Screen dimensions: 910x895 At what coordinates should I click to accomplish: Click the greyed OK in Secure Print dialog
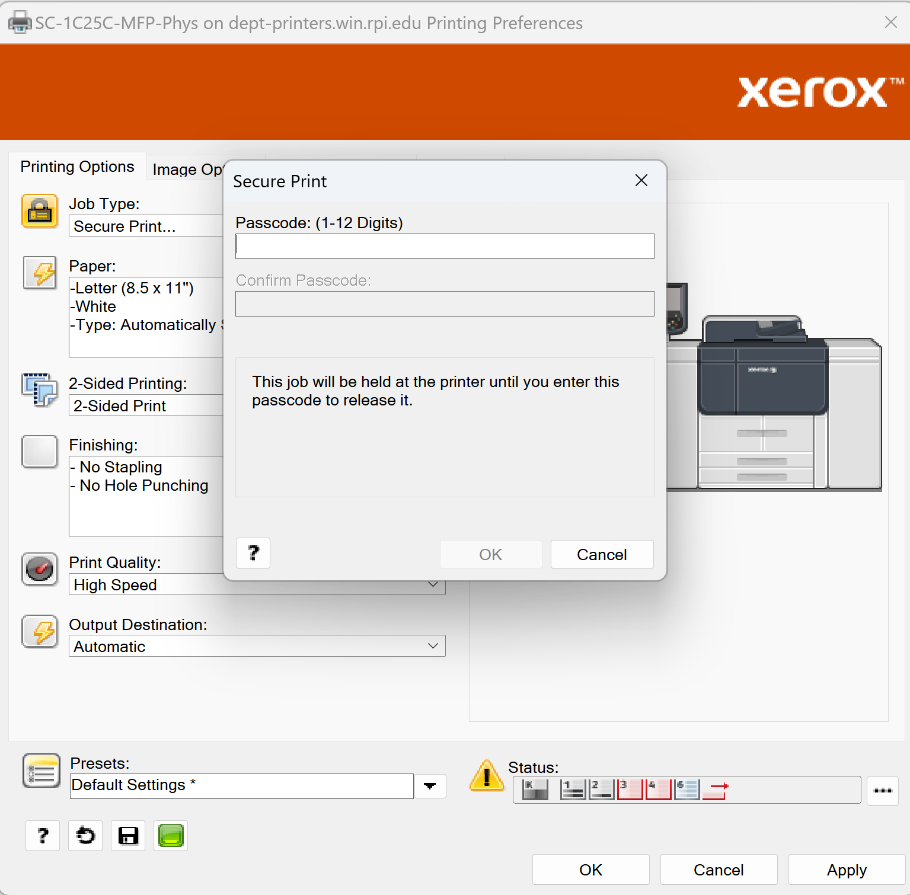point(491,555)
